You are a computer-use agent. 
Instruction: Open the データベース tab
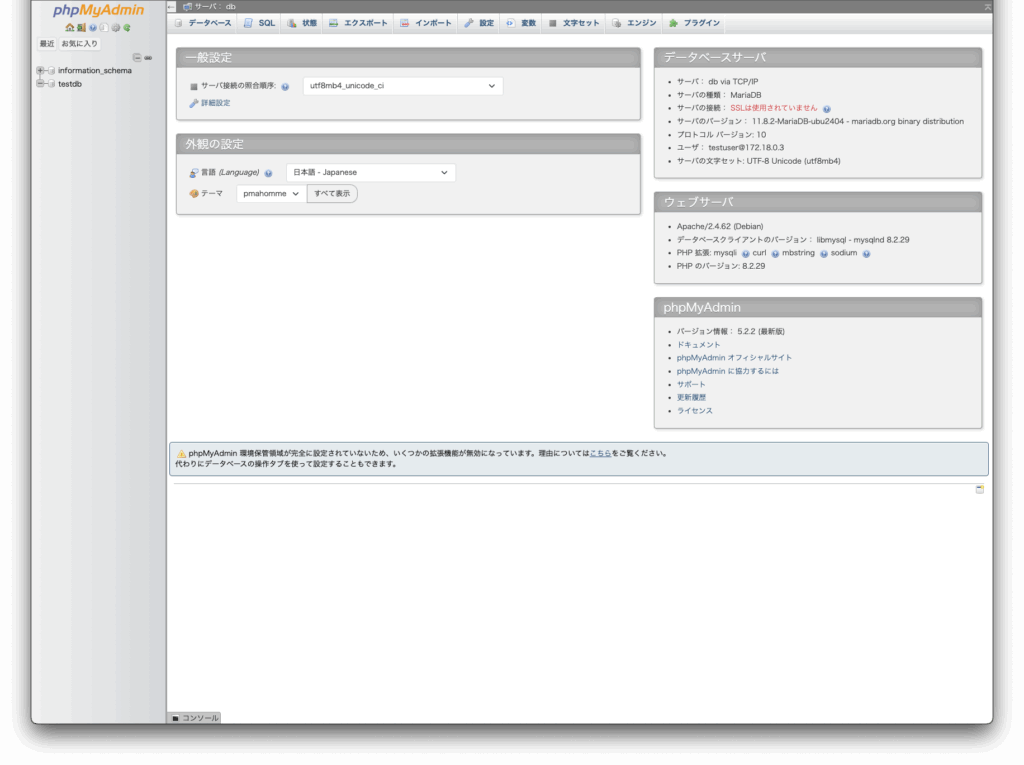203,24
